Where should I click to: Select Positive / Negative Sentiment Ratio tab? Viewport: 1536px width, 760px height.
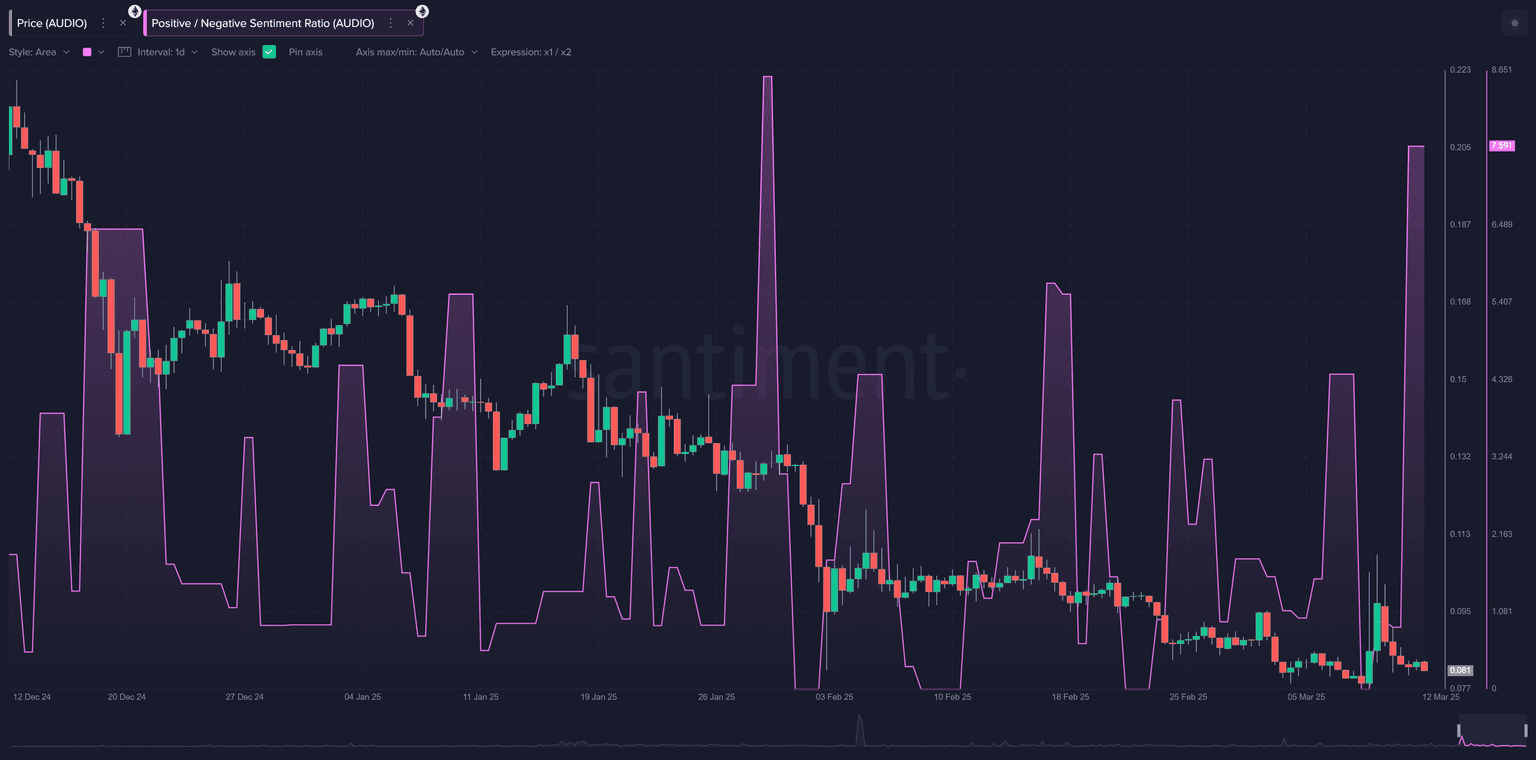pos(262,23)
